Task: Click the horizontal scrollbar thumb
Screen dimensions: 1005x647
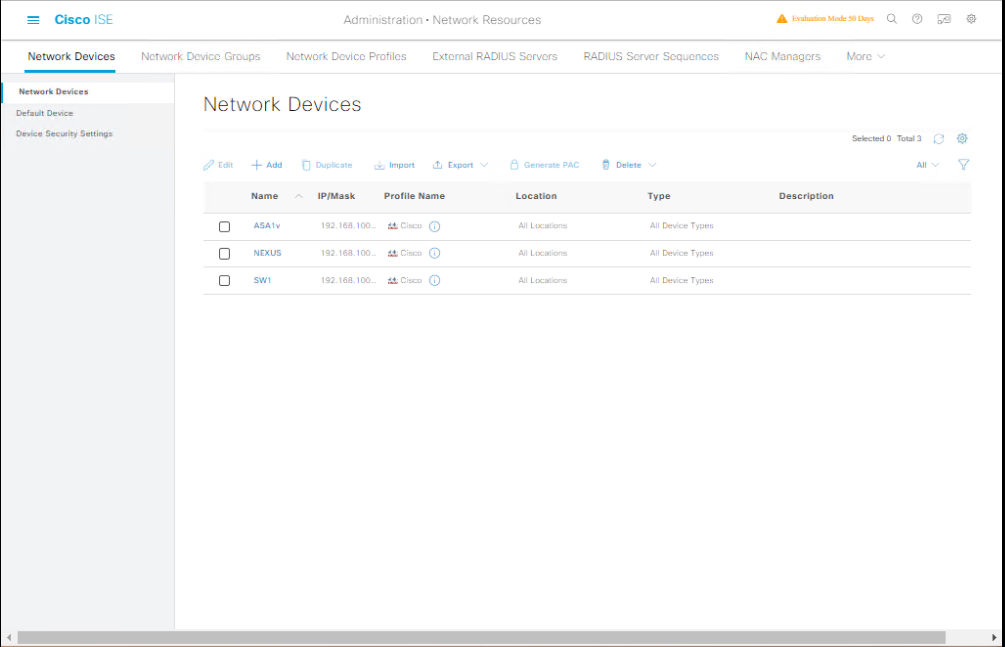Action: tap(481, 637)
